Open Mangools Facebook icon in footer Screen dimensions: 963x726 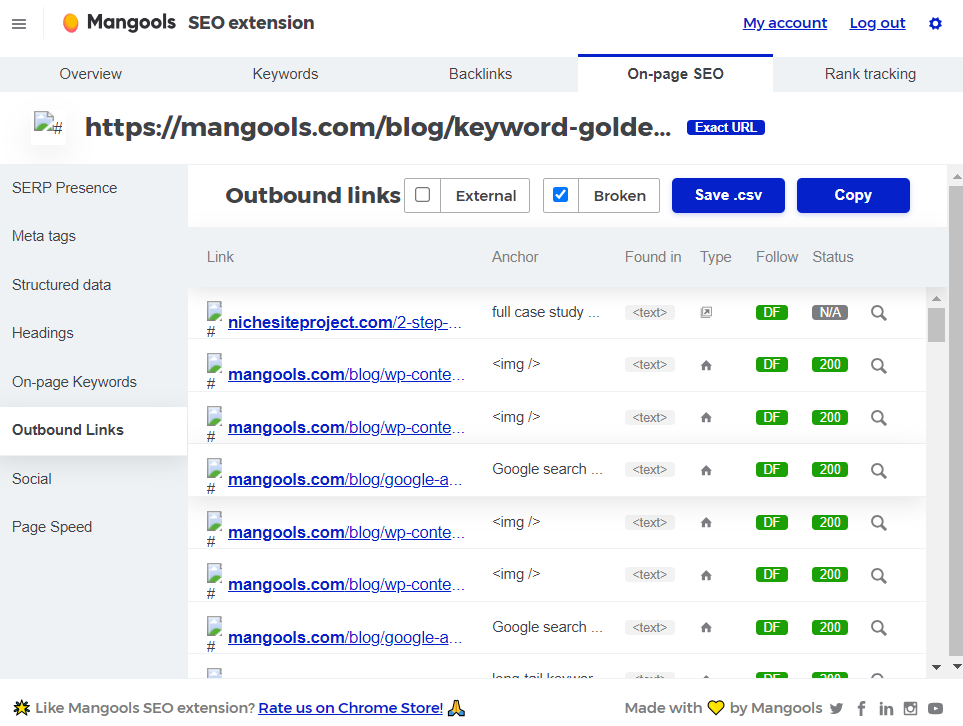862,709
